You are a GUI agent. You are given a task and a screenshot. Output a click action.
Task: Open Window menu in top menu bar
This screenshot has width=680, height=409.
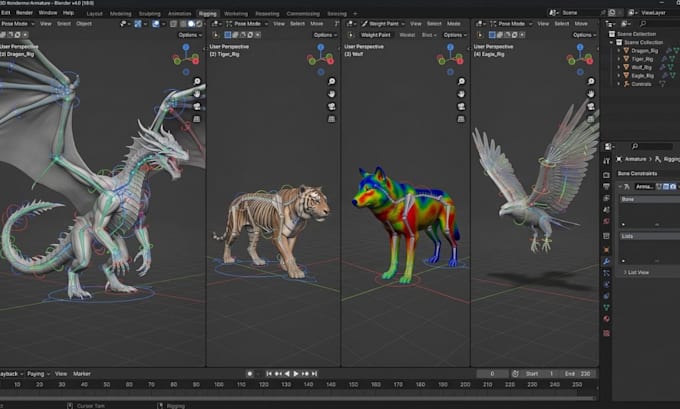(x=48, y=13)
